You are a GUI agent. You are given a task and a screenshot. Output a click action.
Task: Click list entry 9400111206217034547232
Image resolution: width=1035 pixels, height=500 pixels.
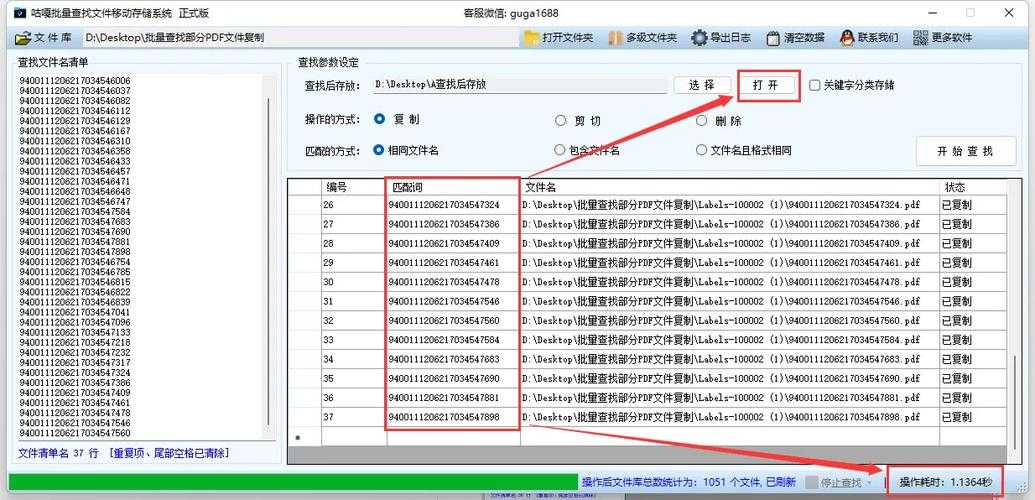click(75, 352)
